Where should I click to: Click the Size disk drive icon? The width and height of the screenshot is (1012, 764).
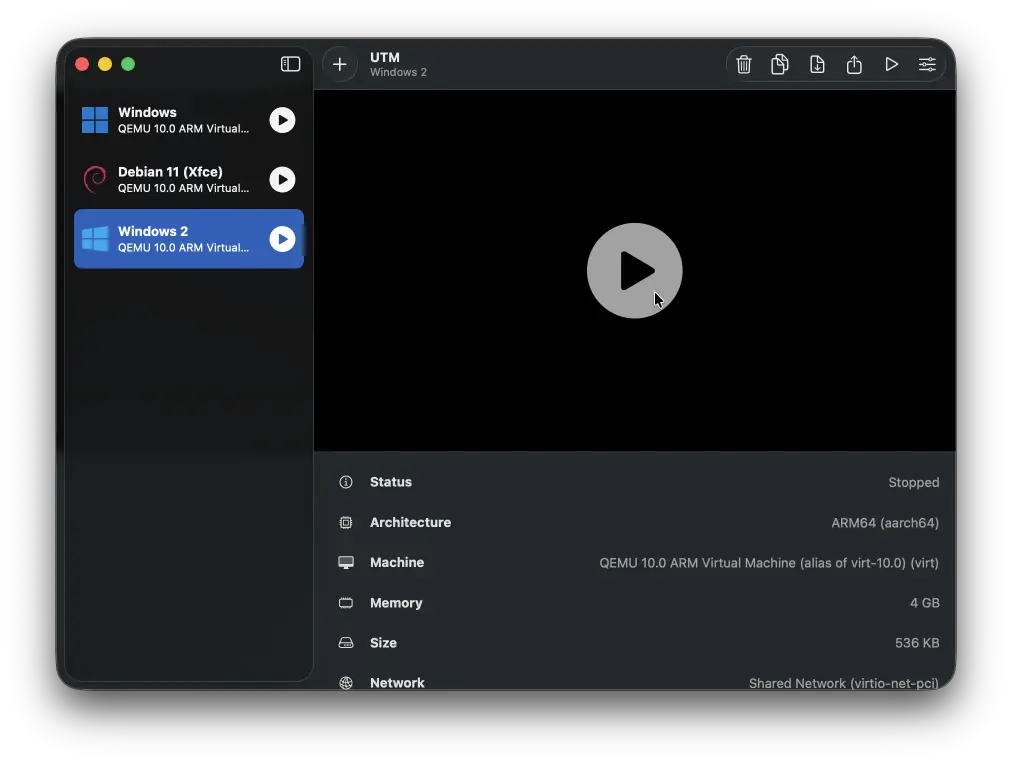pyautogui.click(x=346, y=643)
